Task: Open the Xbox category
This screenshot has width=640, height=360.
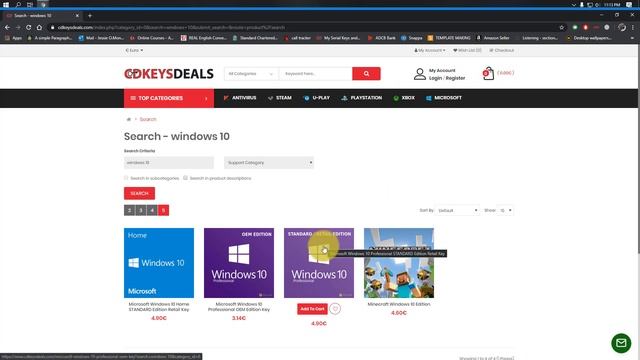Action: 404,98
